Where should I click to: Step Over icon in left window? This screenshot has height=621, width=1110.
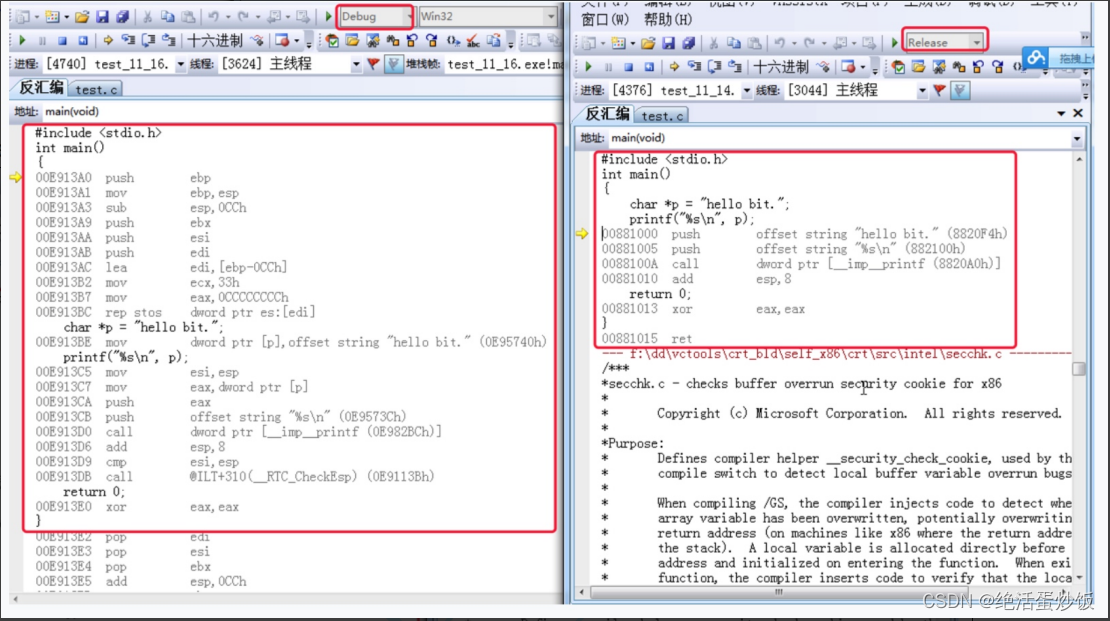click(149, 40)
